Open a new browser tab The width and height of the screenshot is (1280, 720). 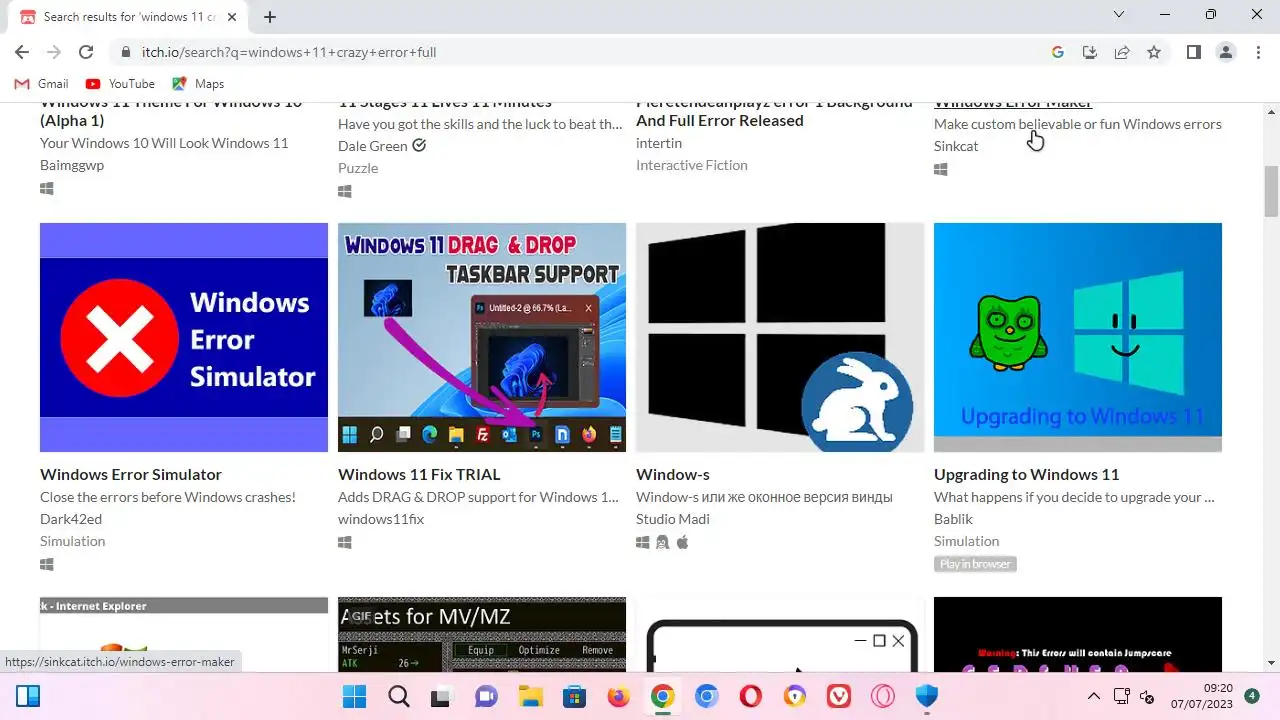point(270,16)
